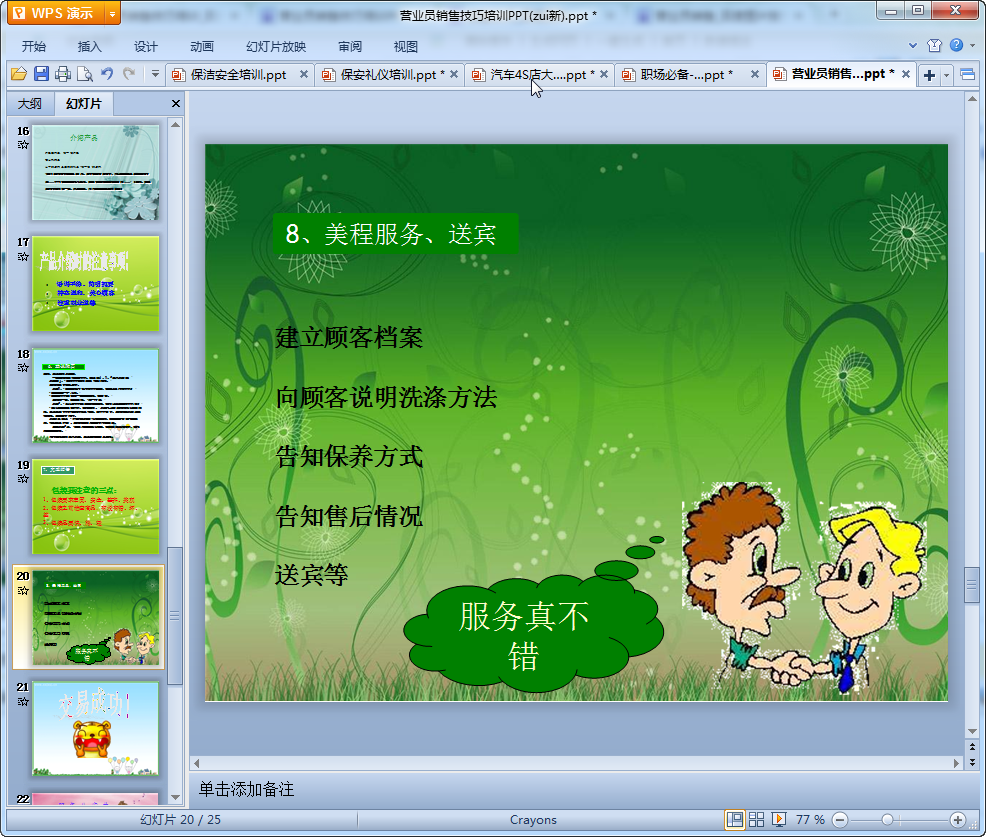Click the open file folder icon
986x837 pixels.
[19, 74]
